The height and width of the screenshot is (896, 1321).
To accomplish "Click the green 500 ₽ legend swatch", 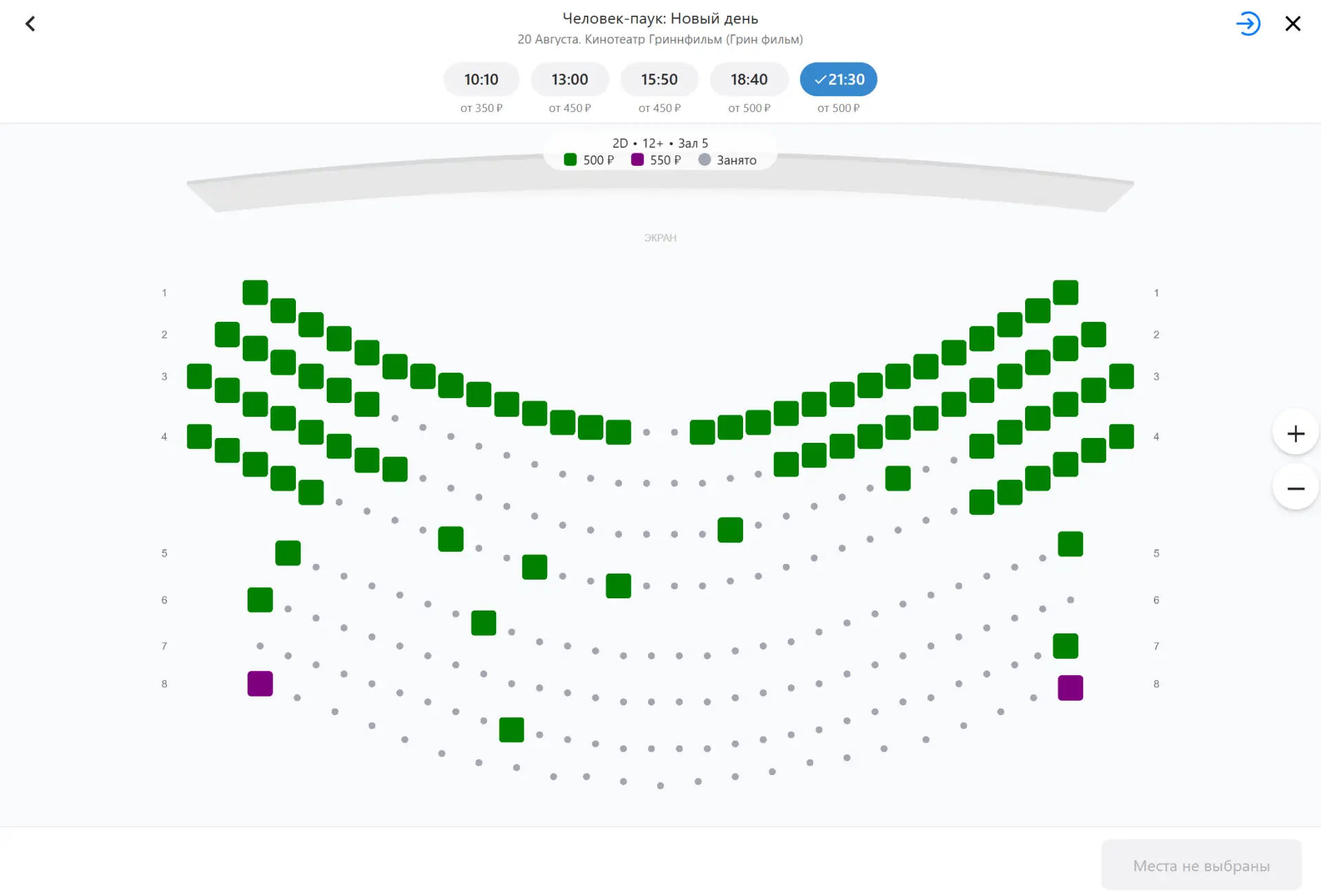I will pyautogui.click(x=570, y=160).
